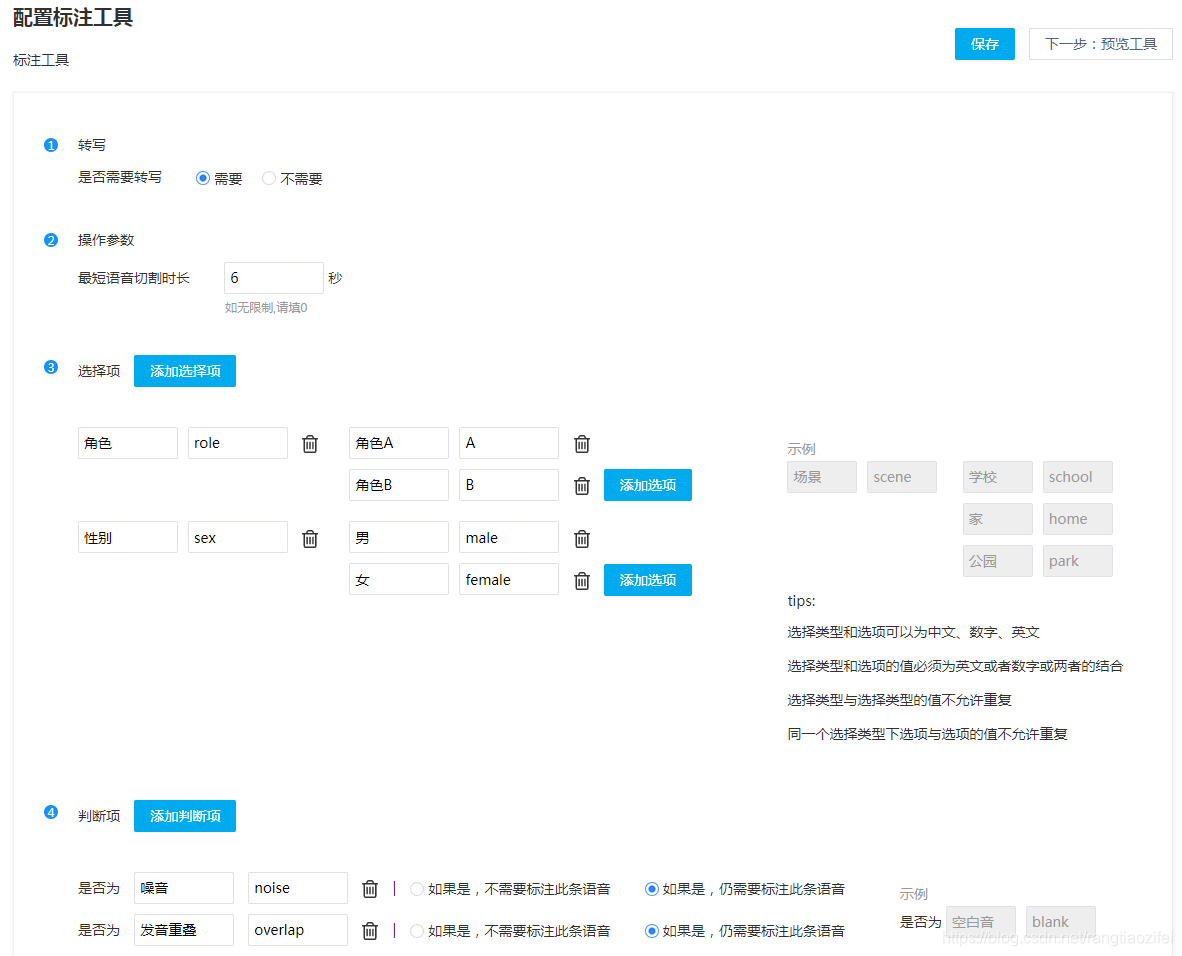The image size is (1182, 956).
Task: Click the 选择类型与选择类型的值不允许重复 tip
Action: tap(899, 700)
